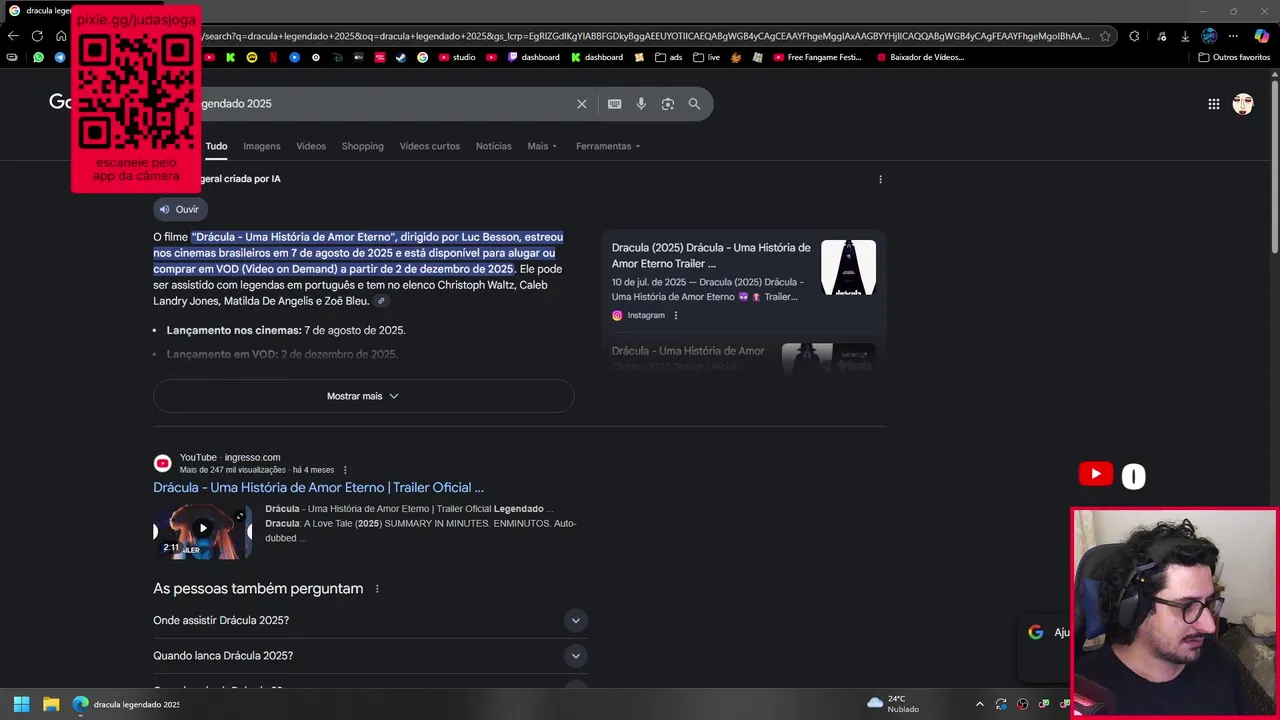Image resolution: width=1280 pixels, height=720 pixels.
Task: Clear the Google search box with X
Action: pos(582,104)
